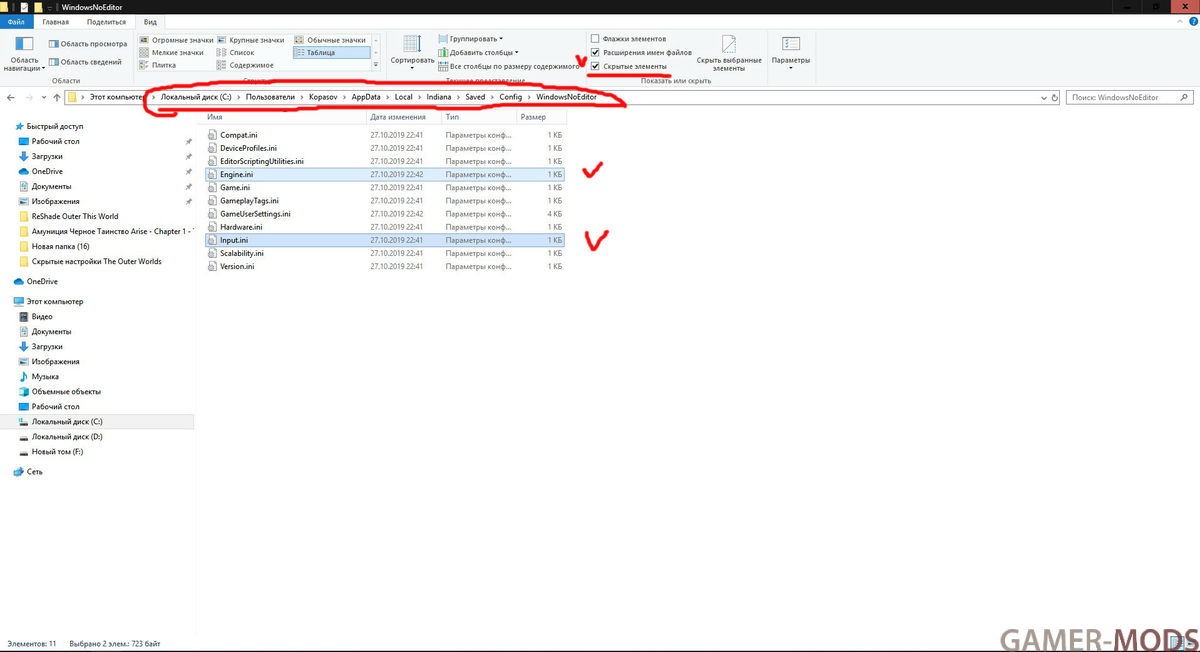Image resolution: width=1200 pixels, height=652 pixels.
Task: Open the address bar history dropdown arrow
Action: pos(1043,98)
